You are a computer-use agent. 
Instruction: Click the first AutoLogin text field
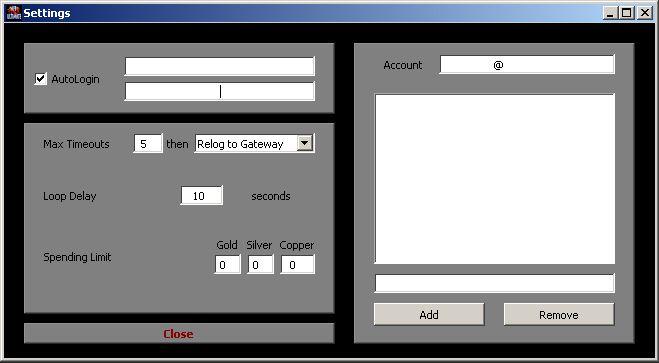pos(219,66)
